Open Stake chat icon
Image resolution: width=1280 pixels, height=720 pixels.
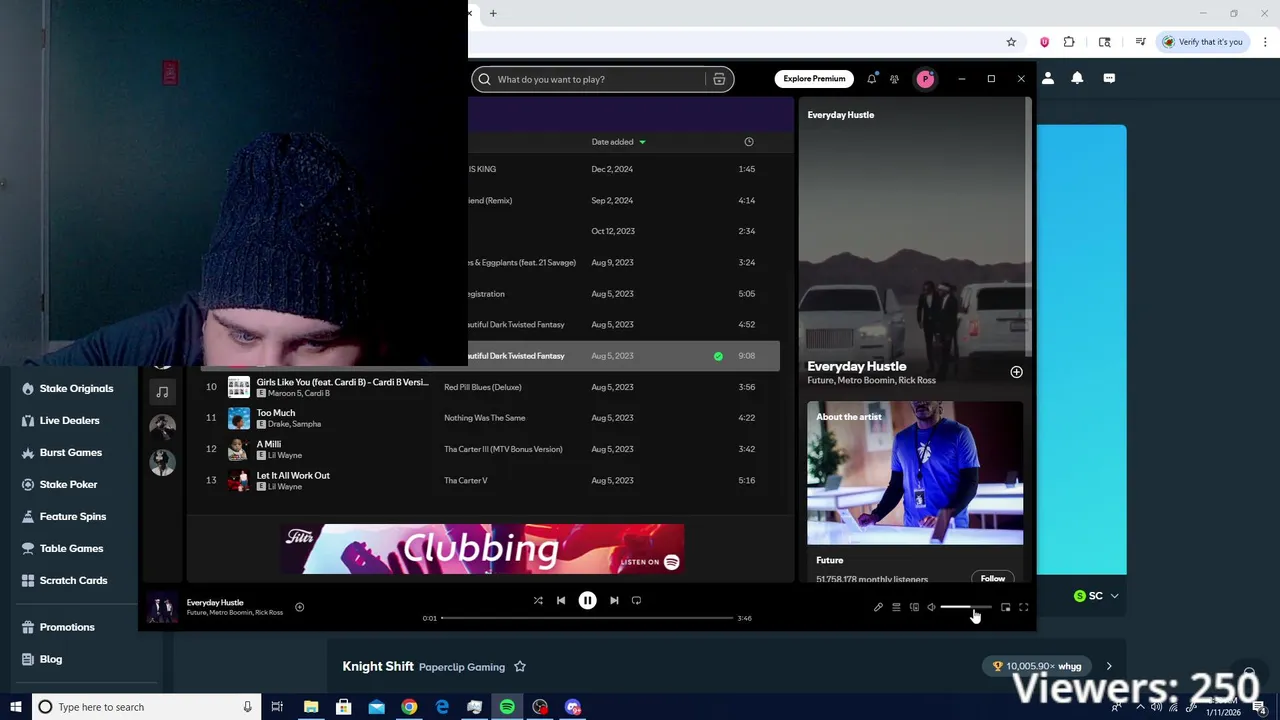pyautogui.click(x=1109, y=78)
